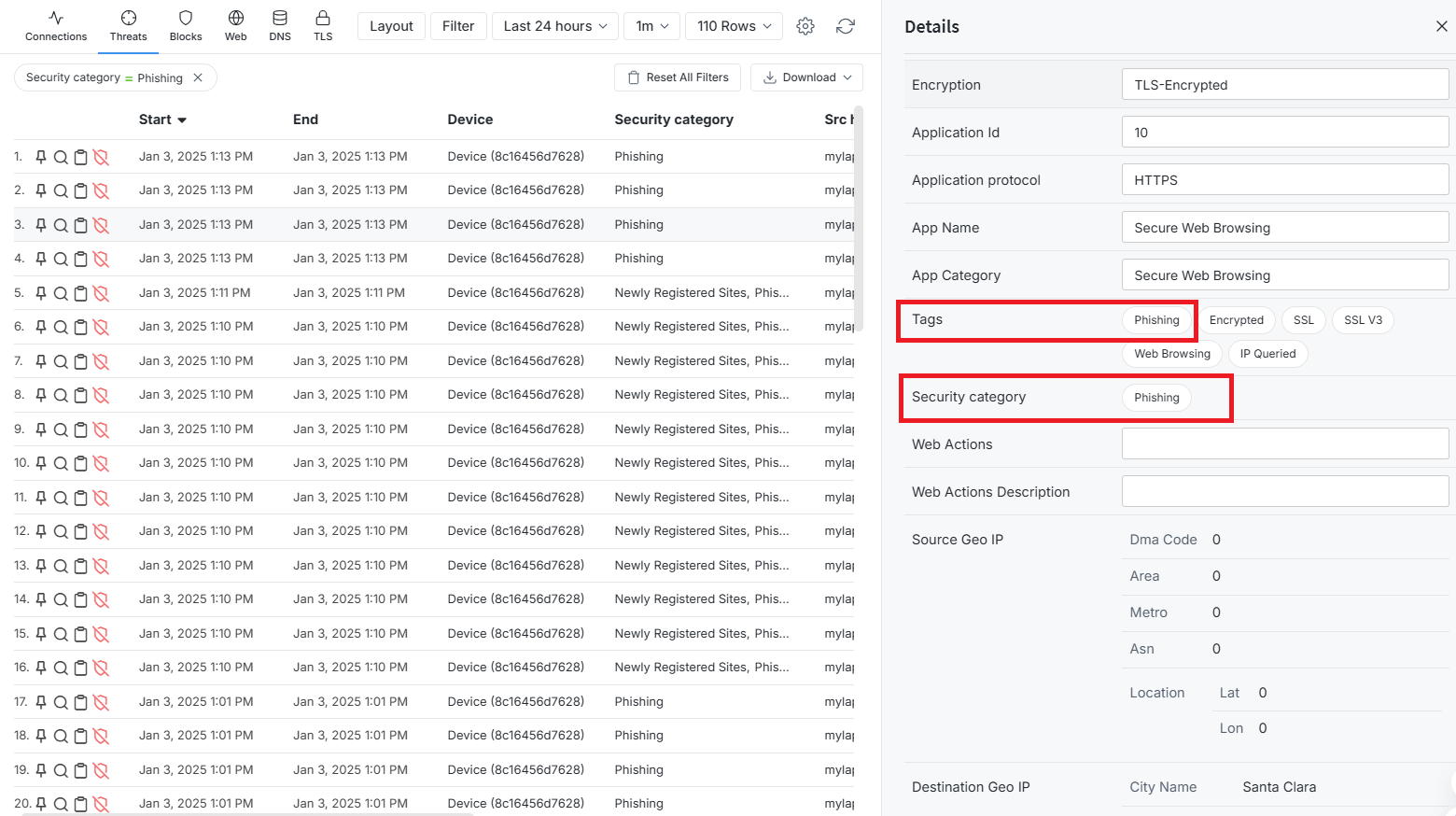The image size is (1456, 816).
Task: Click the SSL tag
Action: coord(1303,320)
